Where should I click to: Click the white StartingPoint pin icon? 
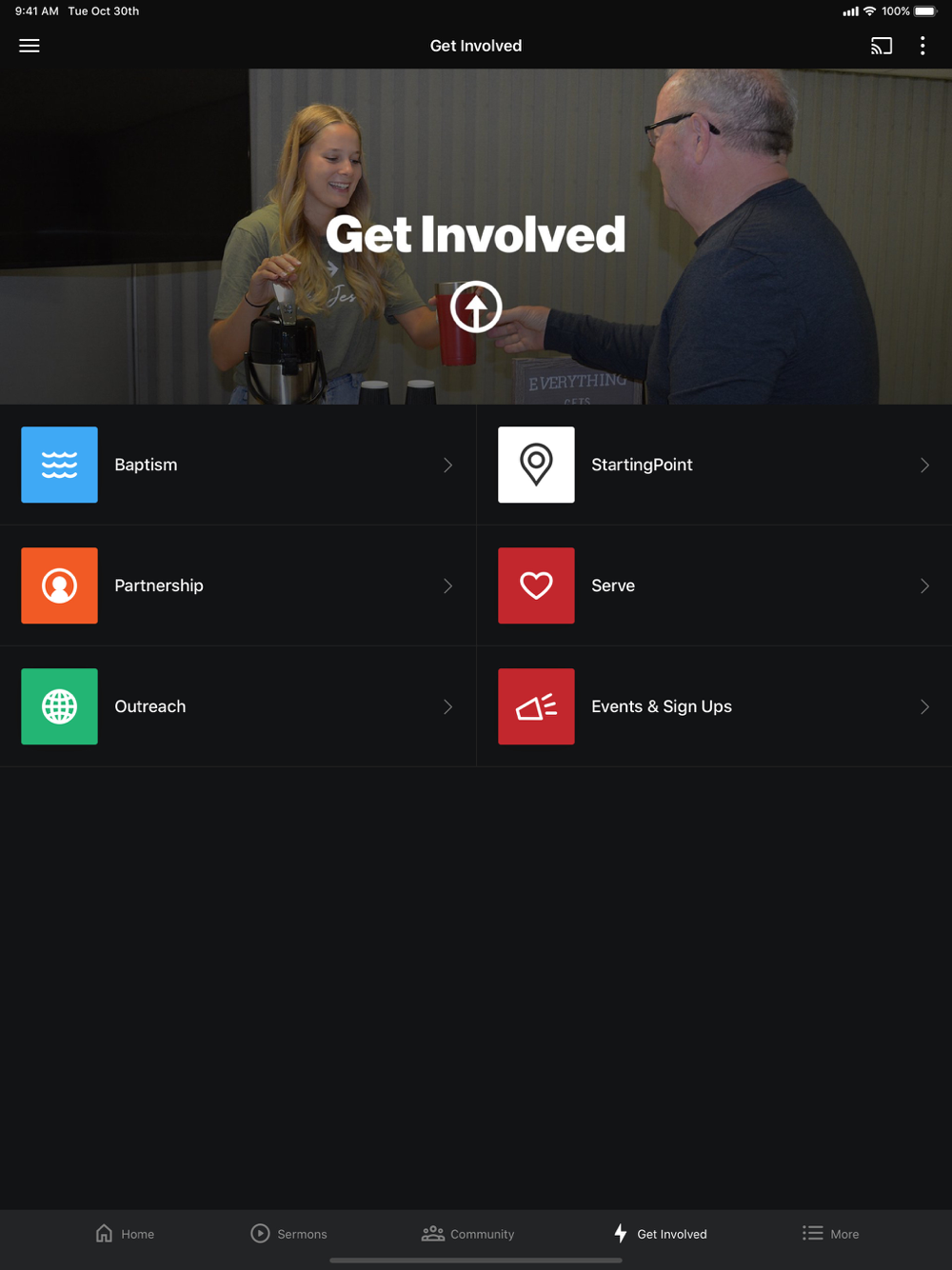536,465
